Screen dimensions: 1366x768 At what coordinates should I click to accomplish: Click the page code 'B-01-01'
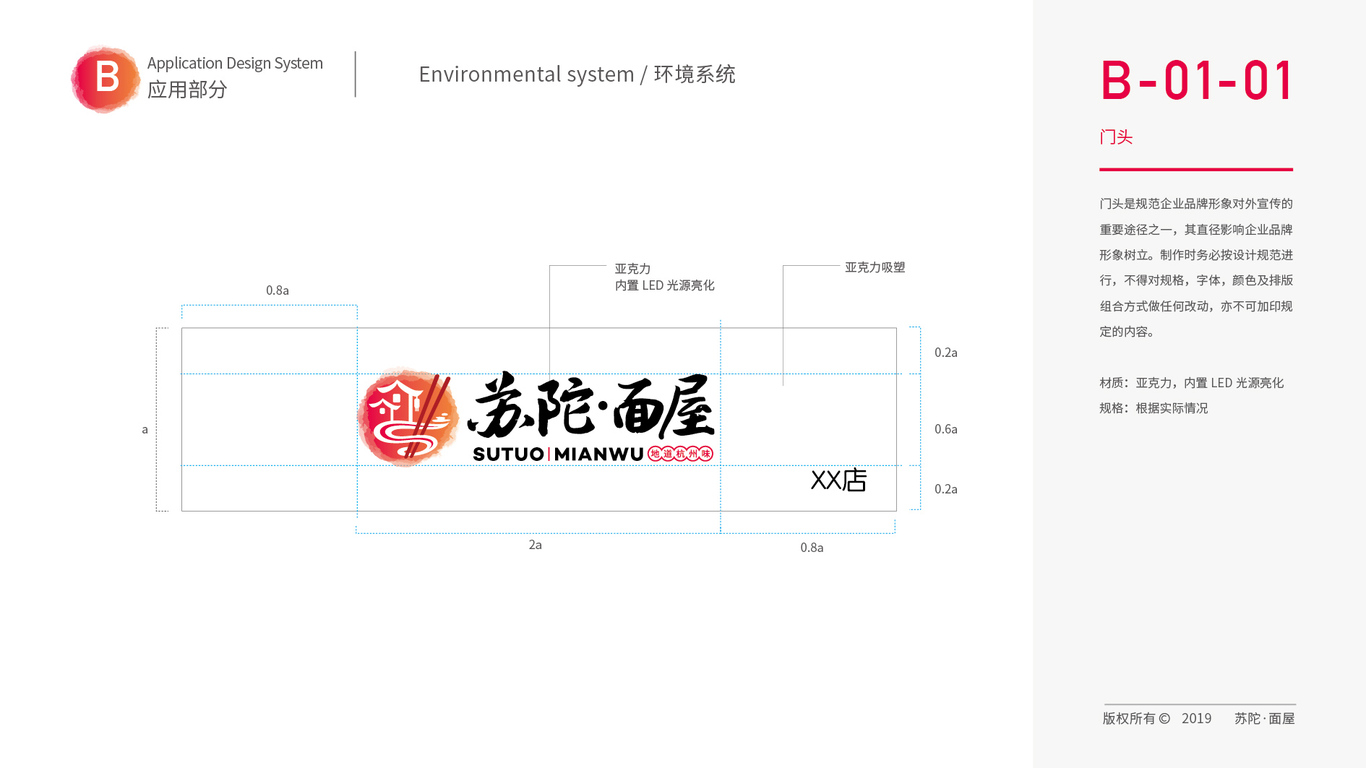(1197, 81)
